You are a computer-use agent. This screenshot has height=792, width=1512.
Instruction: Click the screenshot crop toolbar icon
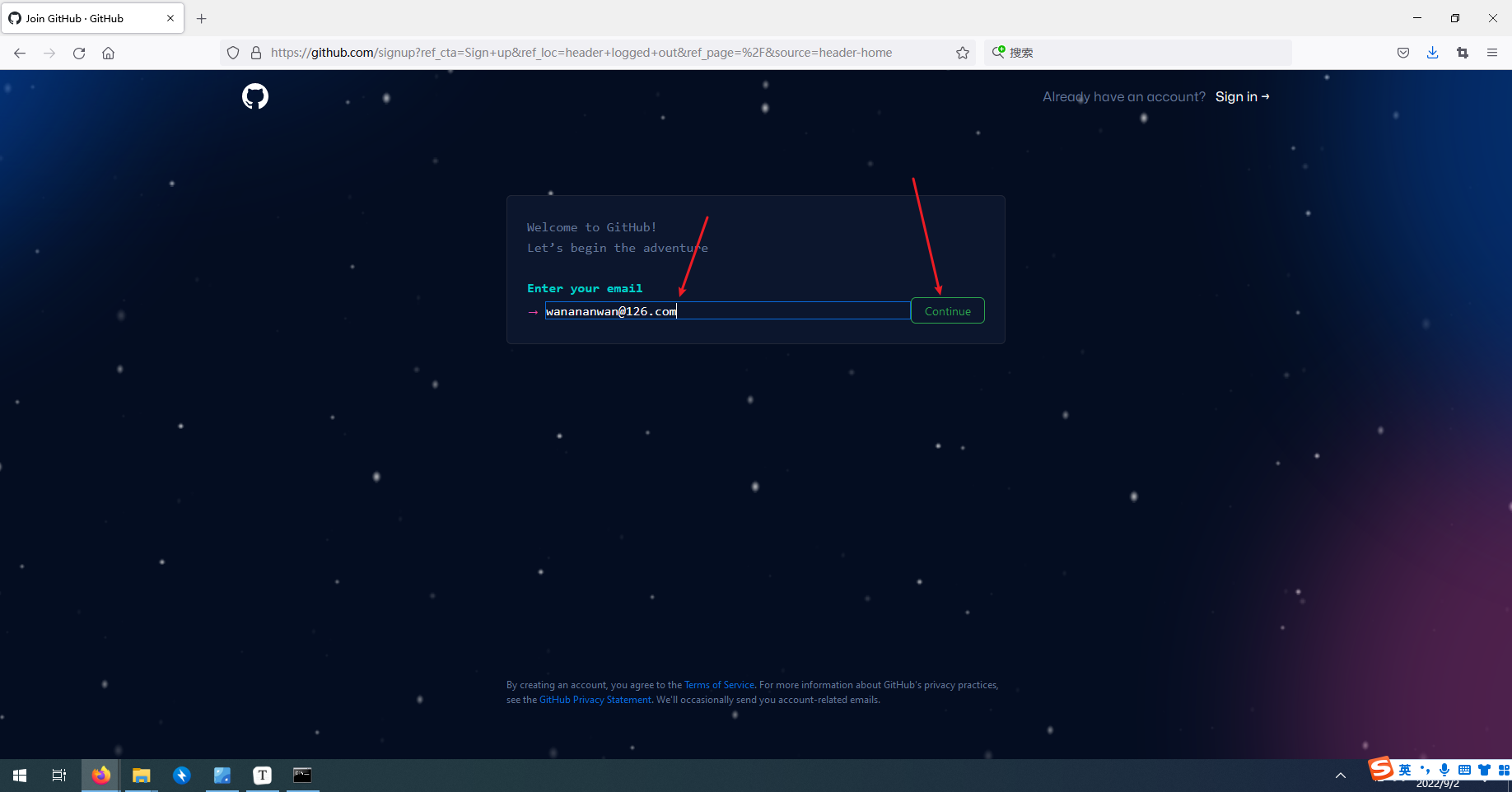[1463, 53]
